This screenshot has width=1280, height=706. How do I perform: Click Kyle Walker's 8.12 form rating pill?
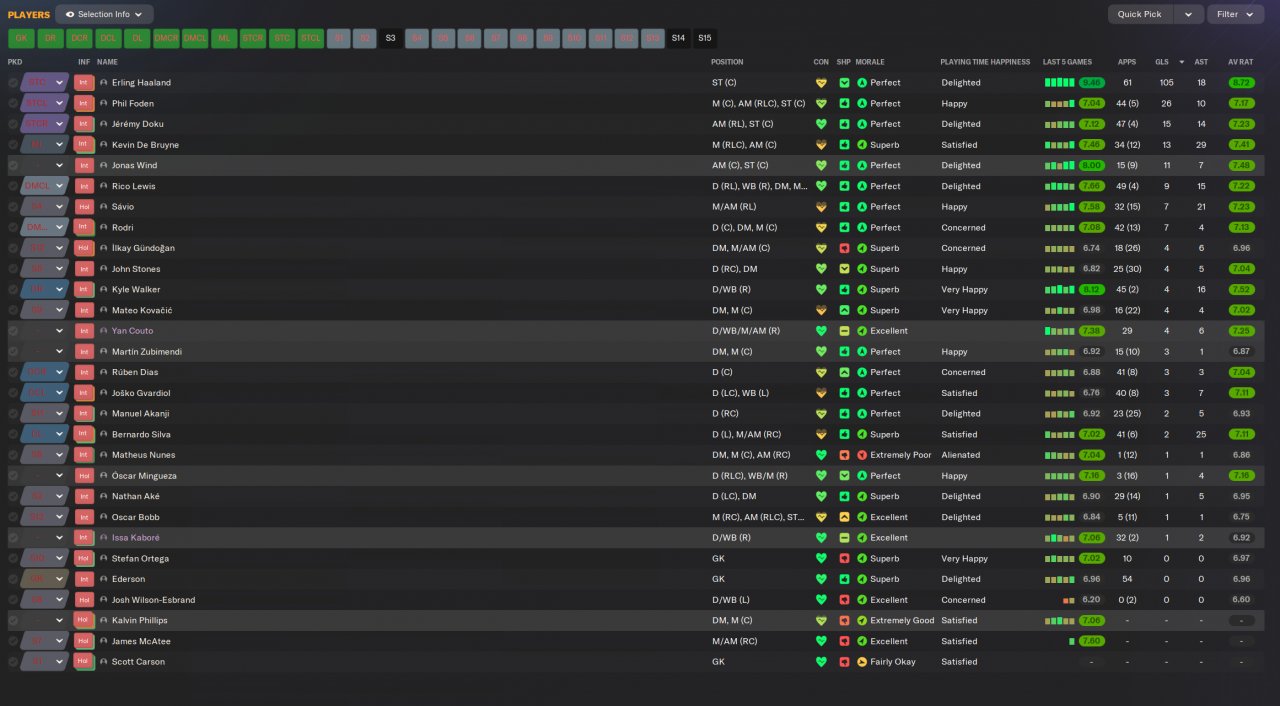pyautogui.click(x=1092, y=290)
